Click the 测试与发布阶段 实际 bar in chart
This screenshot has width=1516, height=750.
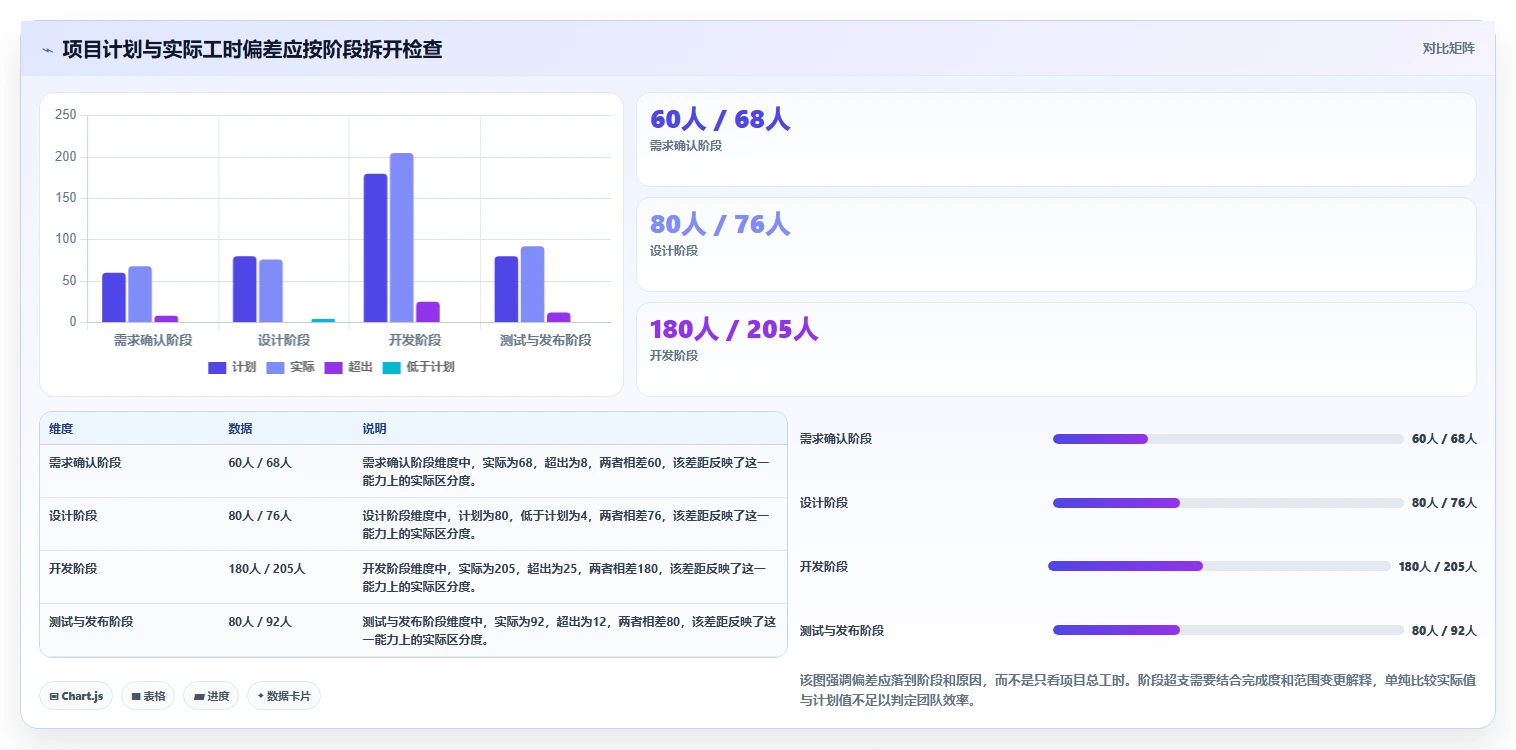pos(533,284)
